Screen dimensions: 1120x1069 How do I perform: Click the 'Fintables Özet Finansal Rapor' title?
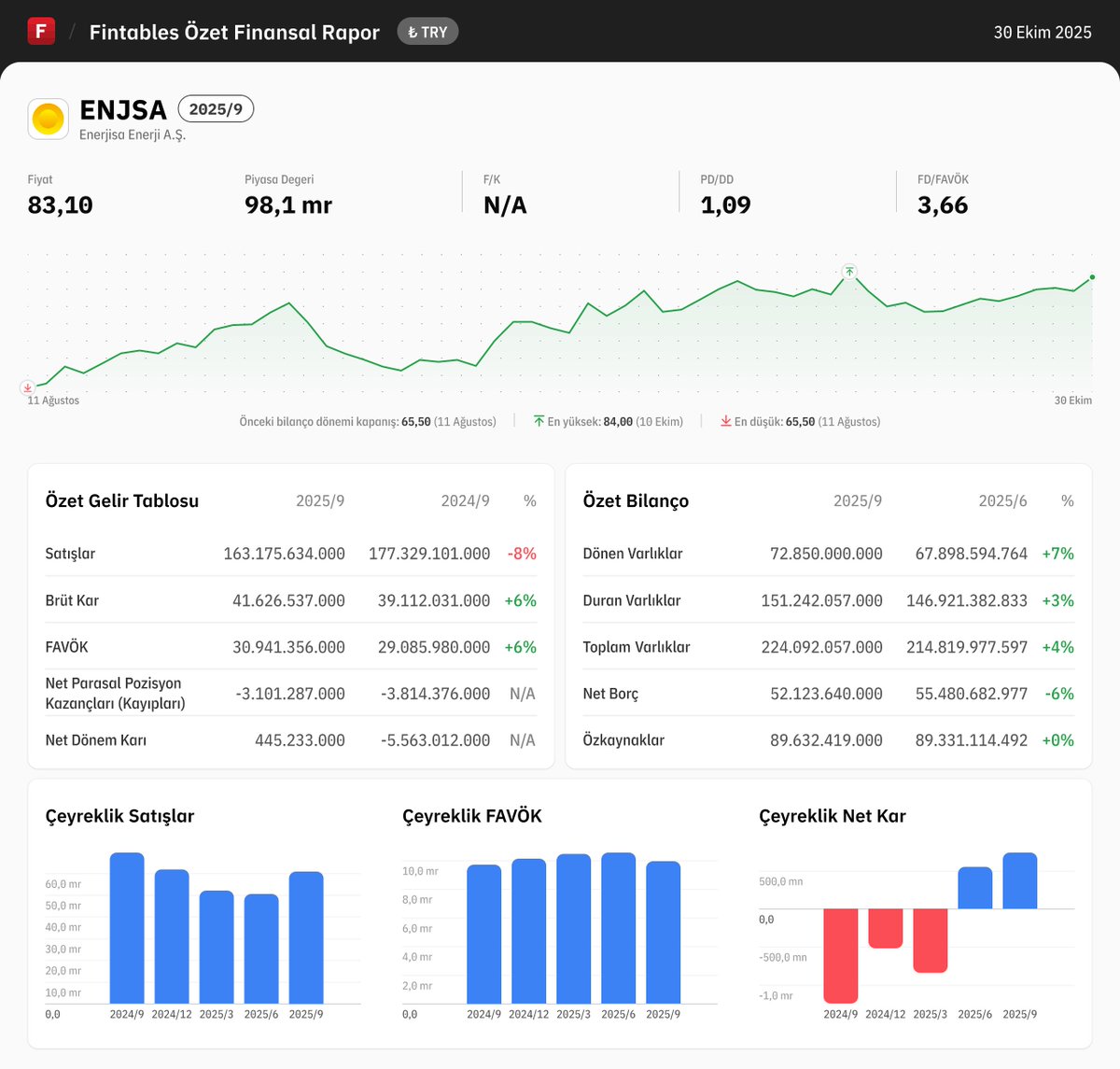[233, 31]
